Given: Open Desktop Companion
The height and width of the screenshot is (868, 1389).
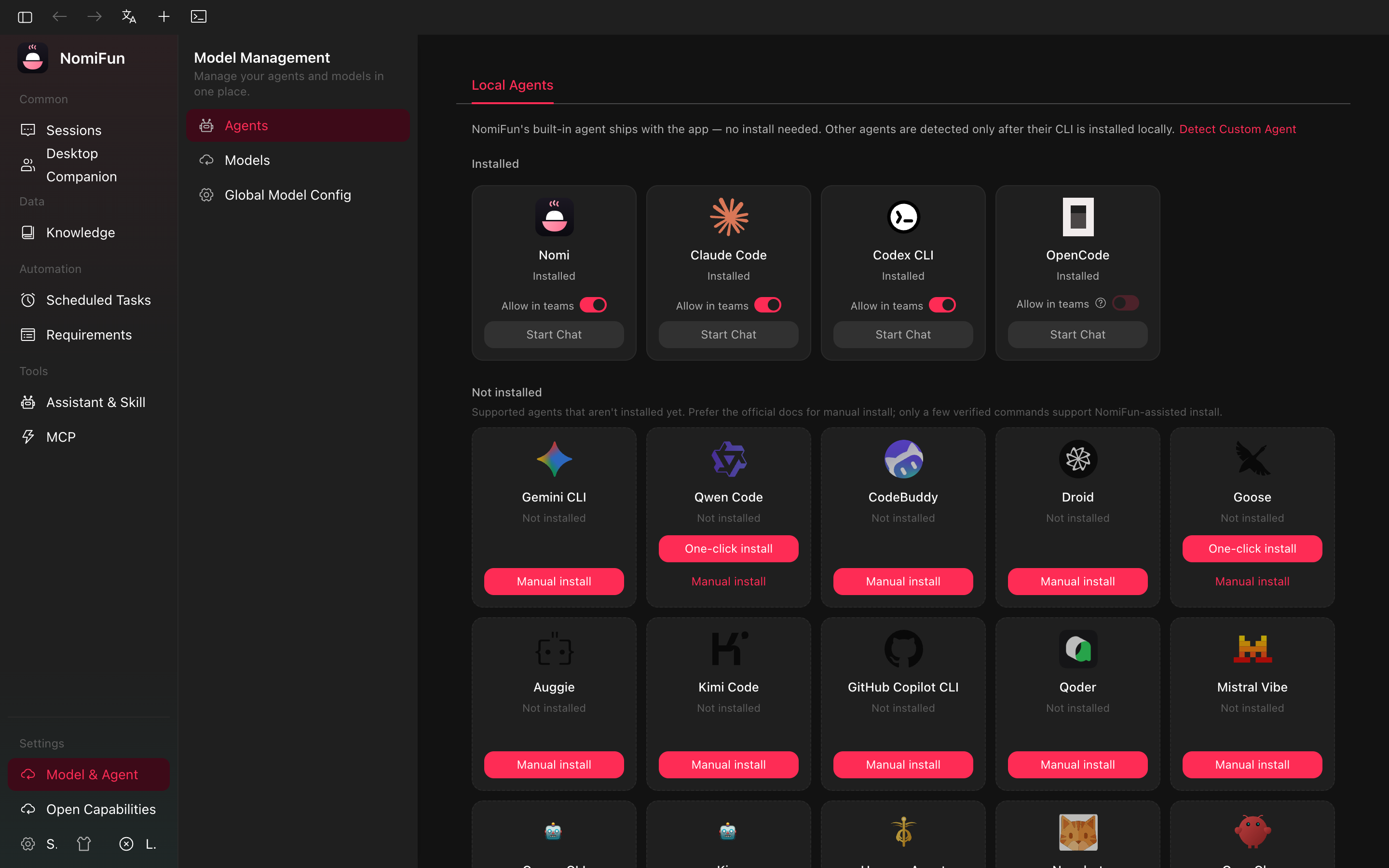Looking at the screenshot, I should pyautogui.click(x=89, y=165).
